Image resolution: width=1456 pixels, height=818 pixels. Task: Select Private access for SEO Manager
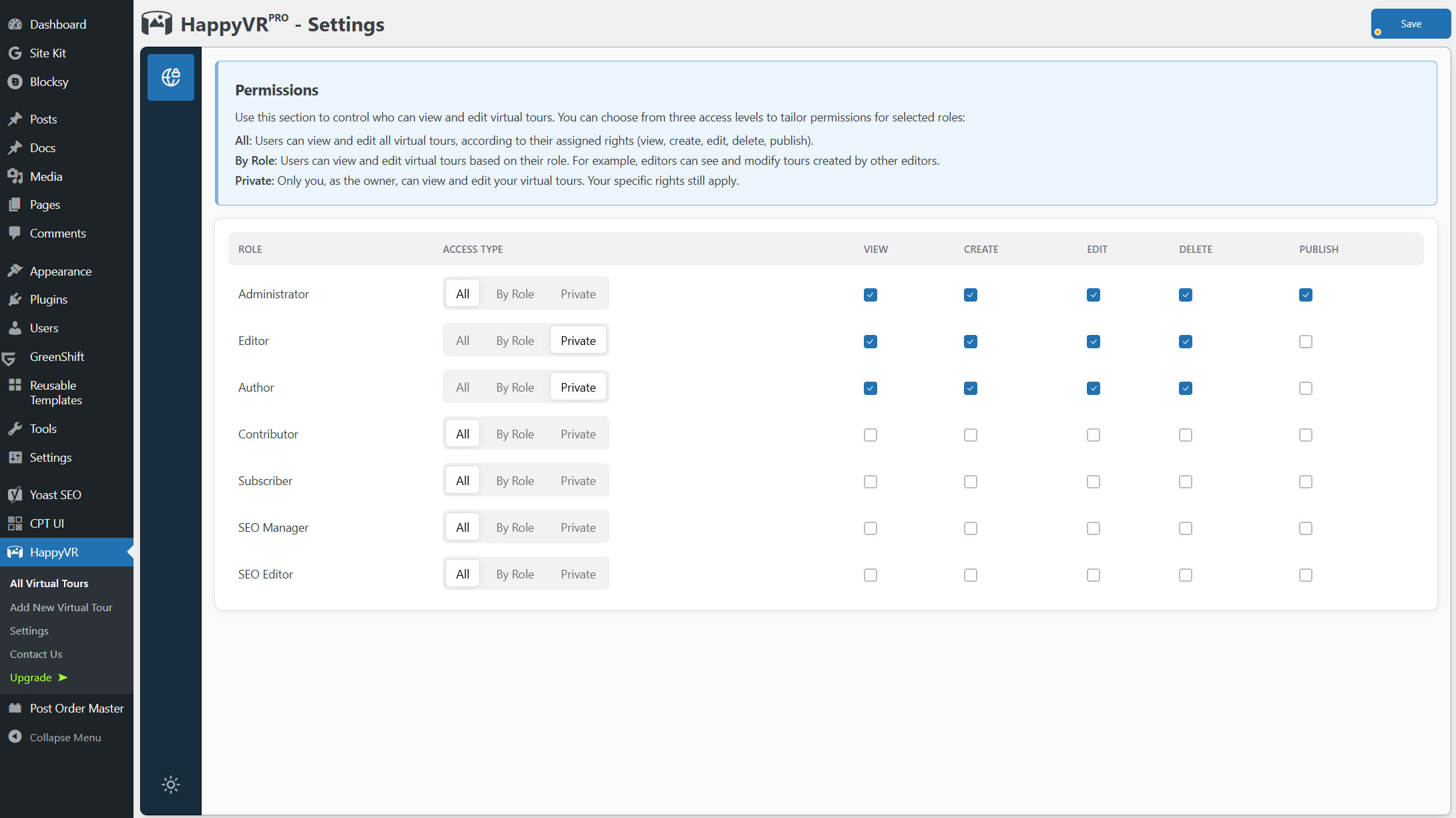pos(577,528)
